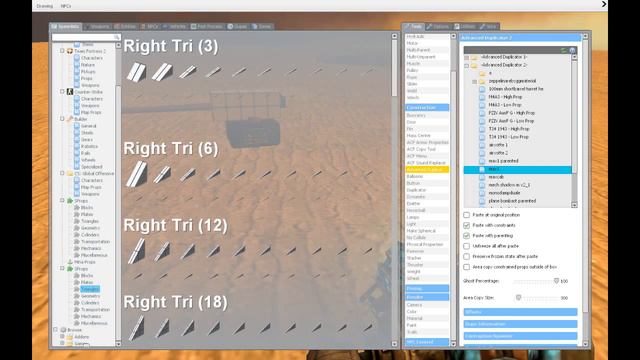The height and width of the screenshot is (360, 640).
Task: Switch to the Vehicles tab
Action: [175, 27]
